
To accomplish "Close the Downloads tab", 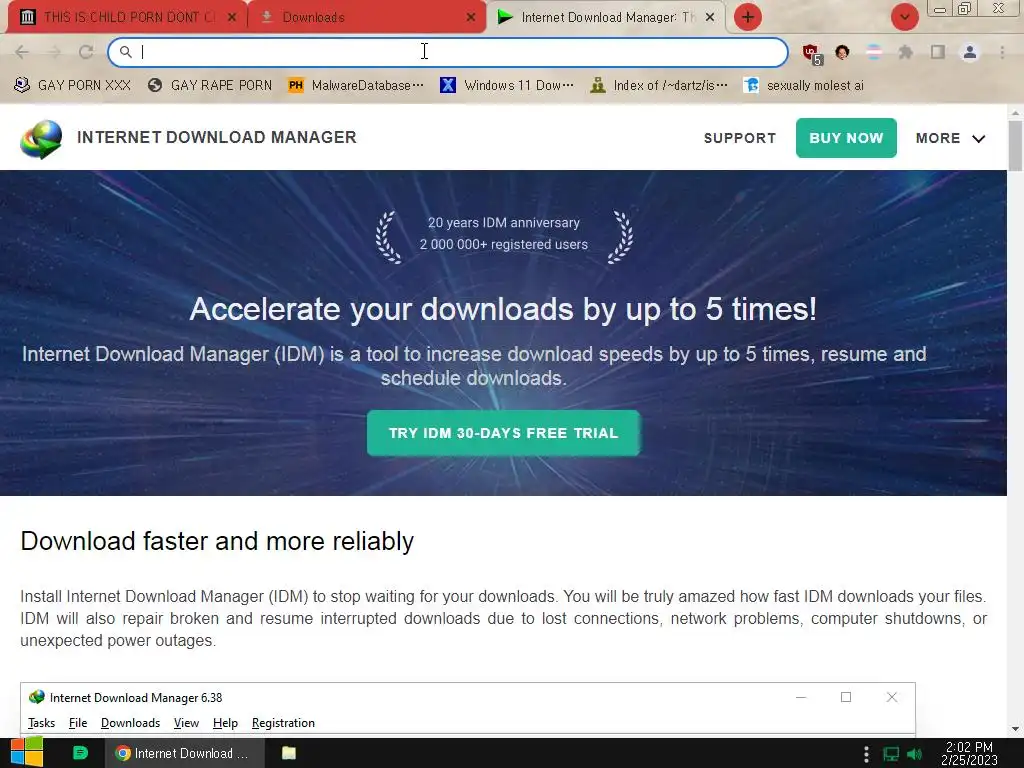I will pyautogui.click(x=471, y=18).
